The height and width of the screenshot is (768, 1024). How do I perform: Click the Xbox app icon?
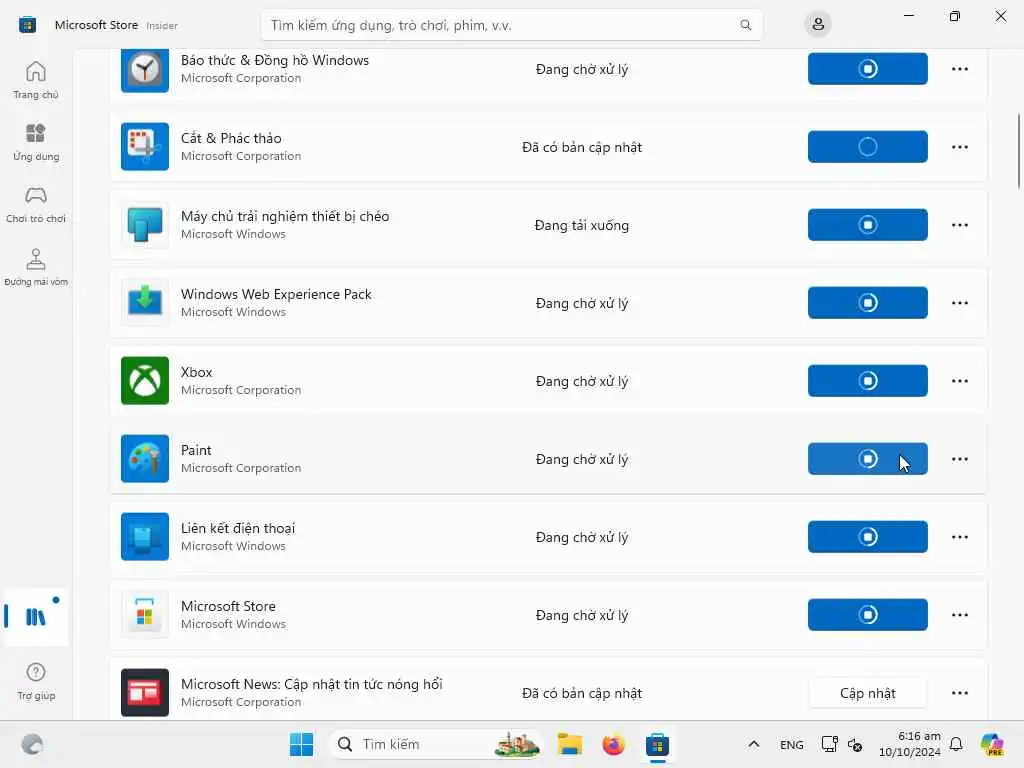point(145,381)
